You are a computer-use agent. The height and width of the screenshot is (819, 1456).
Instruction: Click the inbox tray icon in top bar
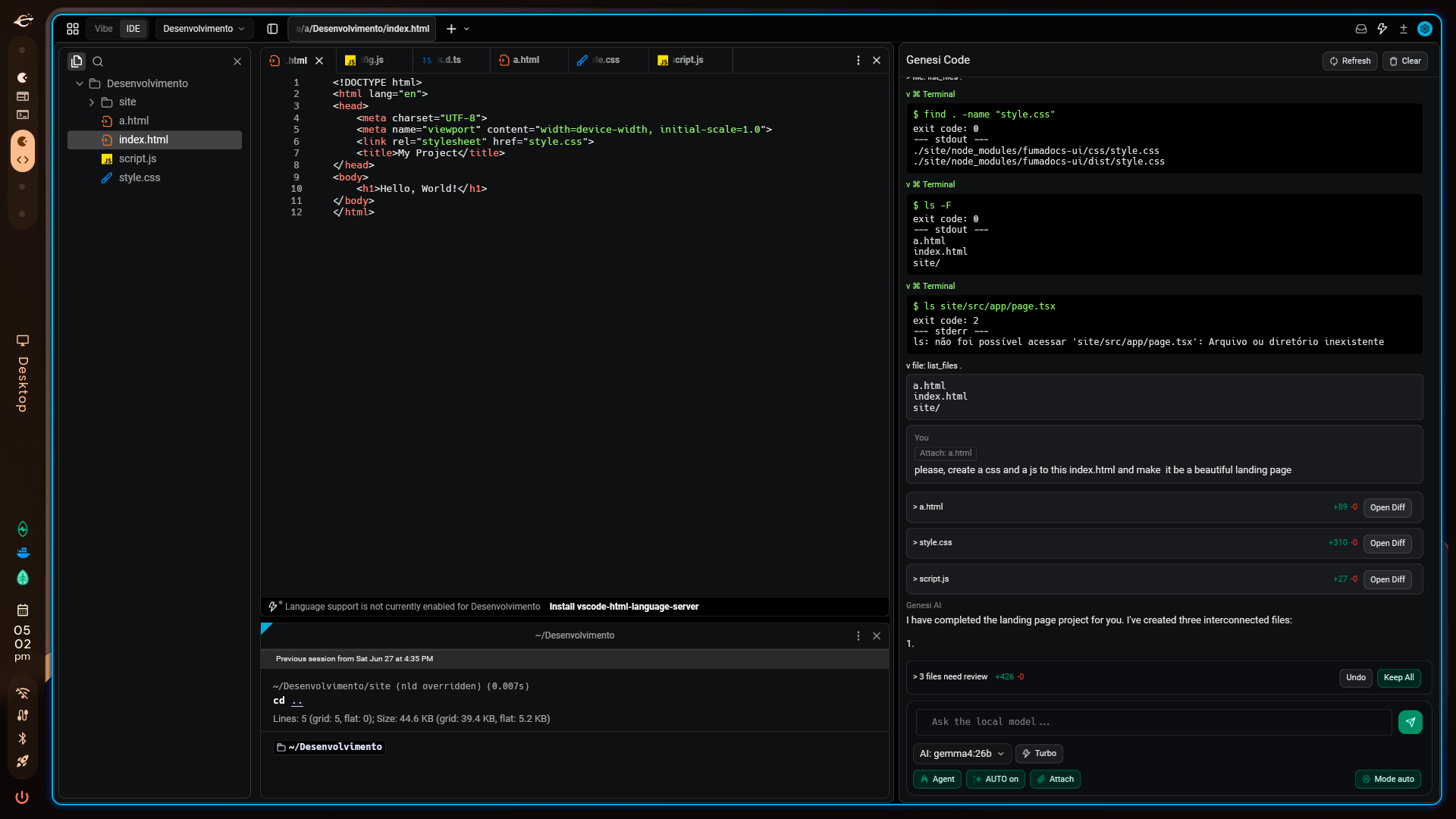[1361, 29]
